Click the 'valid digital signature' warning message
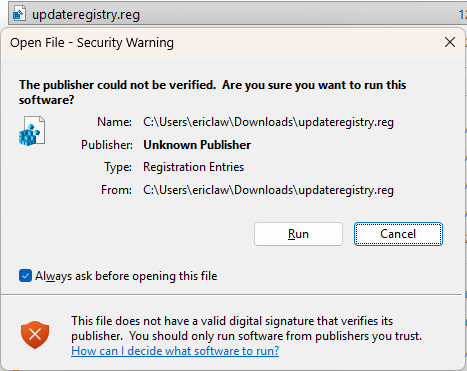This screenshot has width=467, height=371. [x=247, y=328]
